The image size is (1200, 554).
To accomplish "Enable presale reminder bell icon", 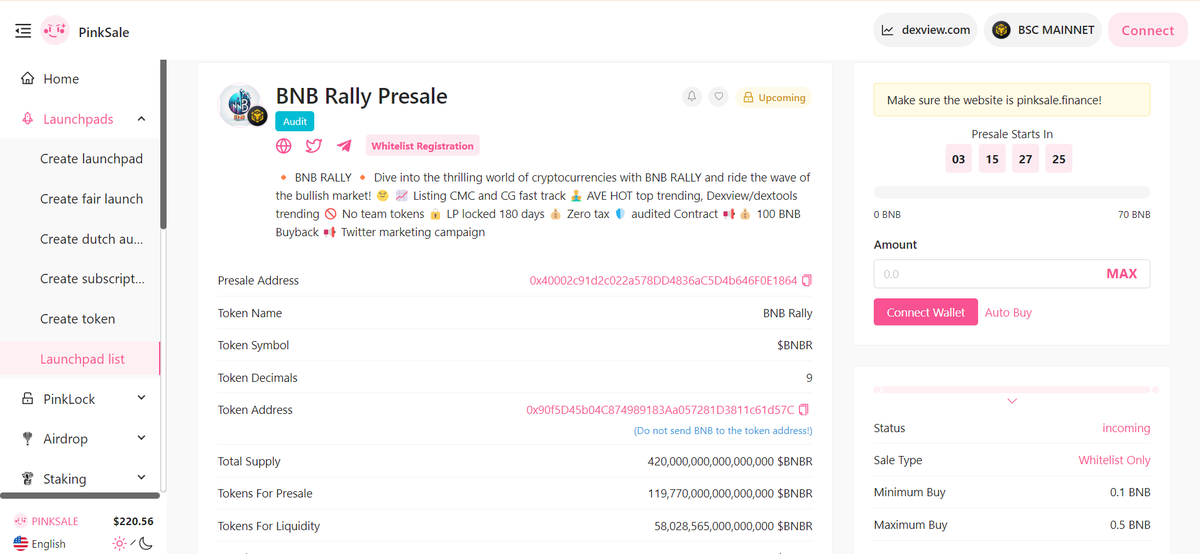I will click(x=691, y=97).
